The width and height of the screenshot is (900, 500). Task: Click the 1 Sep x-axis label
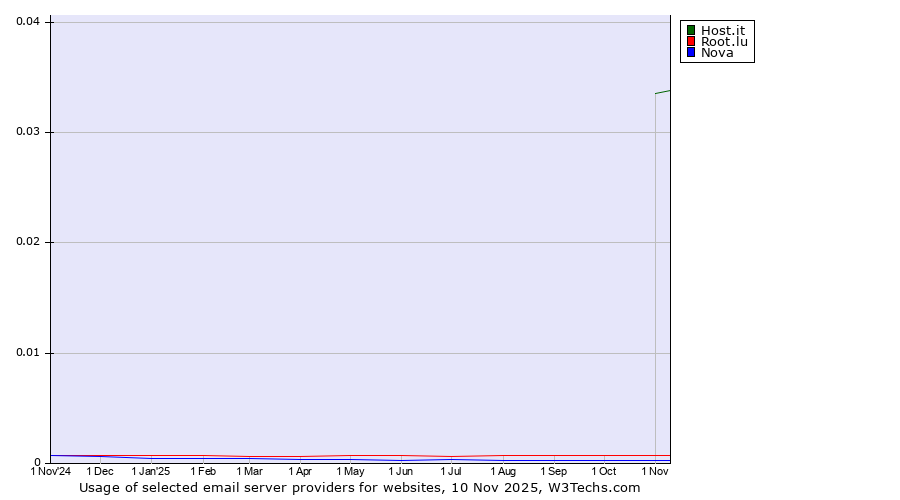point(553,471)
